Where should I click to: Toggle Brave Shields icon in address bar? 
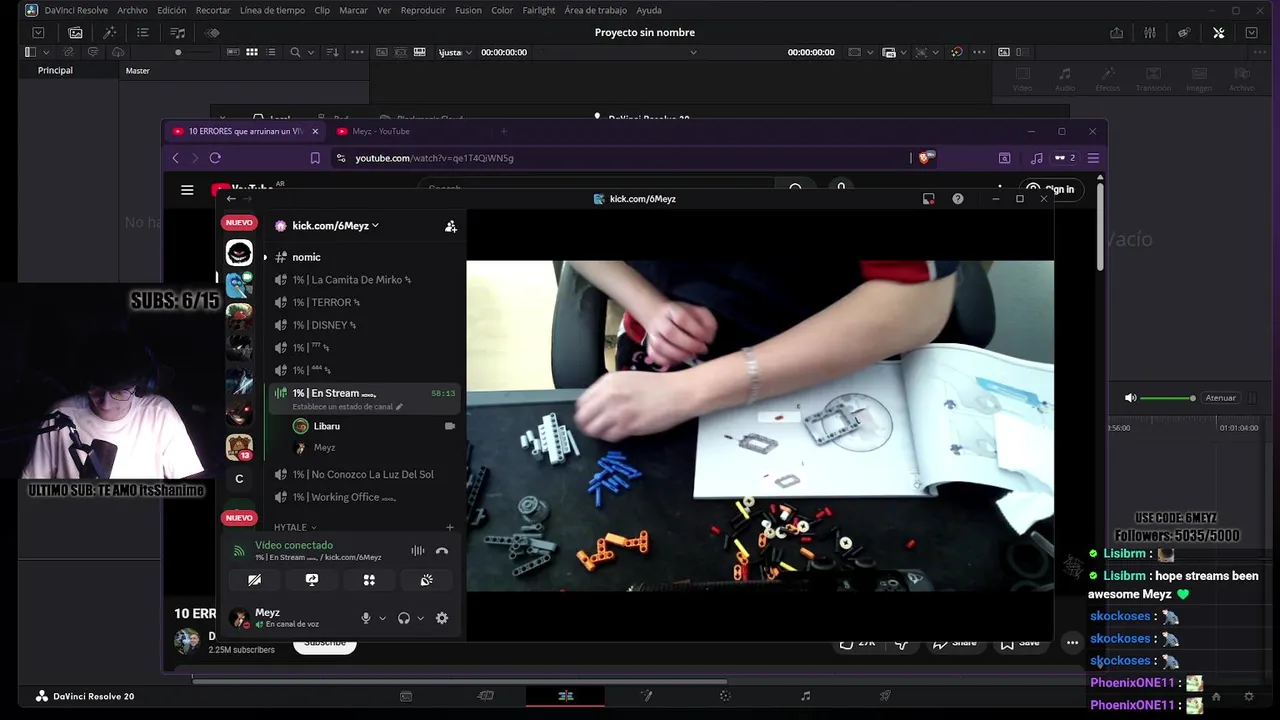pos(927,157)
